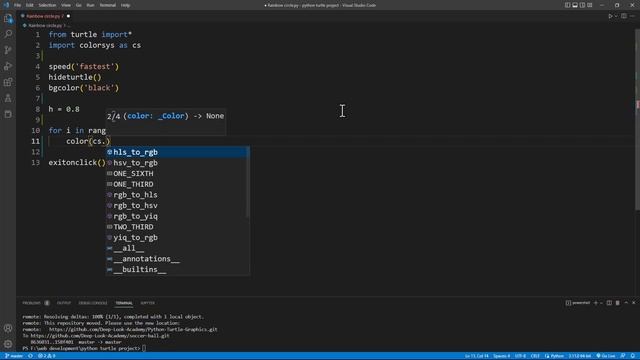Open the Accounts icon in activity bar
The image size is (640, 360).
pos(8,328)
